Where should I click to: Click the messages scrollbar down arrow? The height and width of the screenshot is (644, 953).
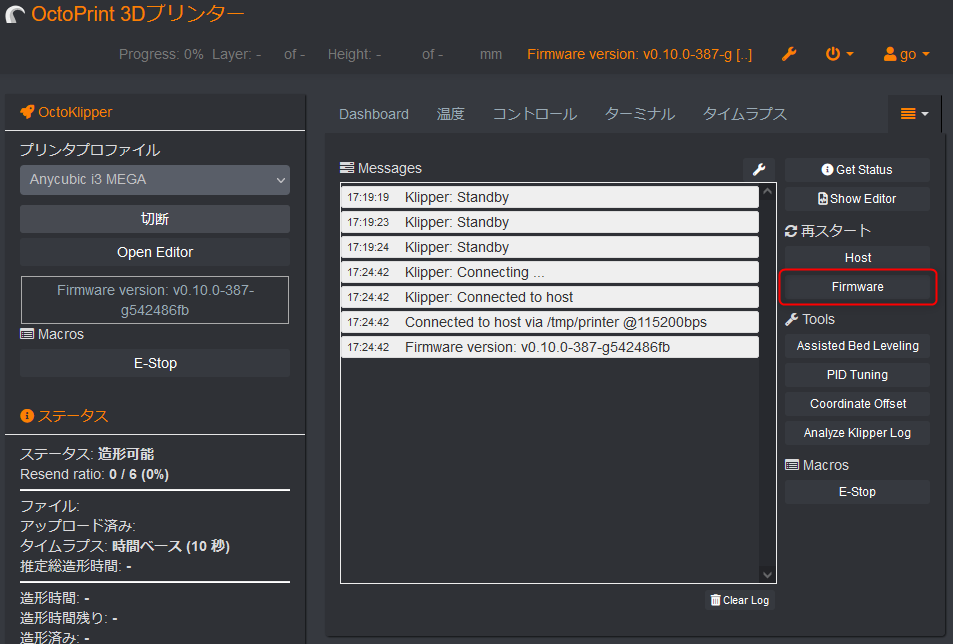coord(768,574)
